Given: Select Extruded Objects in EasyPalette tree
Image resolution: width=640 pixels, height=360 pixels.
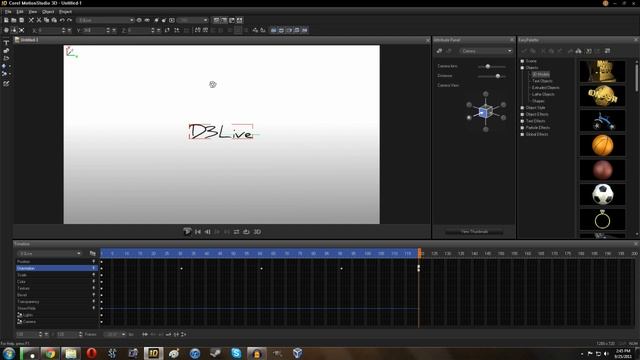Looking at the screenshot, I should point(546,88).
